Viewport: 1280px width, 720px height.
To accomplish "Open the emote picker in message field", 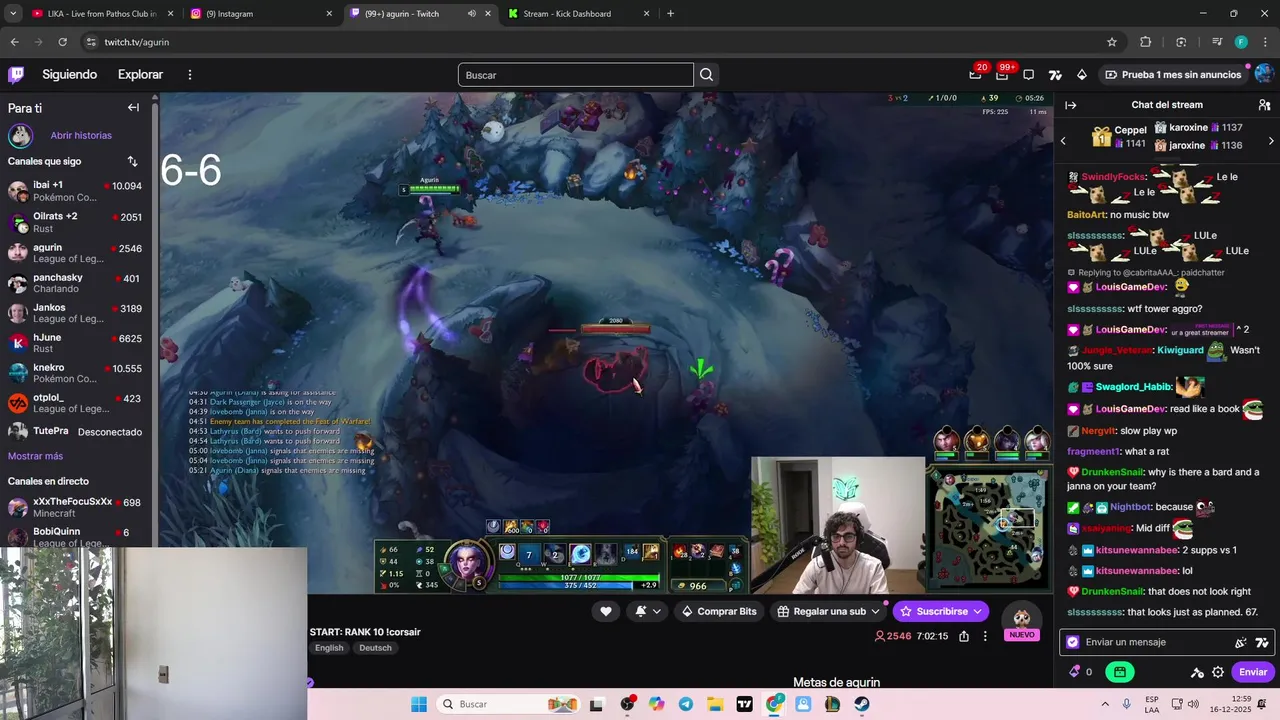I will point(1241,642).
